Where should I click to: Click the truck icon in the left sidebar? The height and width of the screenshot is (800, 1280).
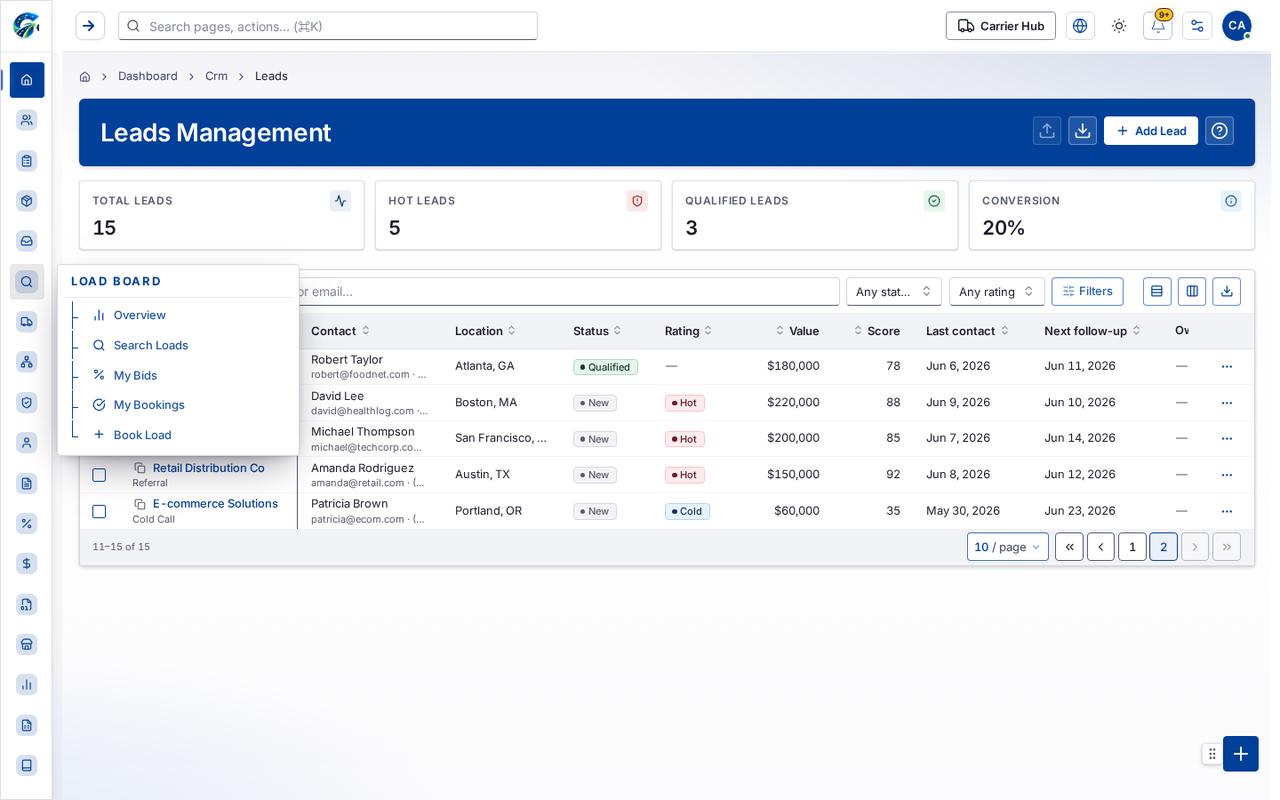pos(27,322)
